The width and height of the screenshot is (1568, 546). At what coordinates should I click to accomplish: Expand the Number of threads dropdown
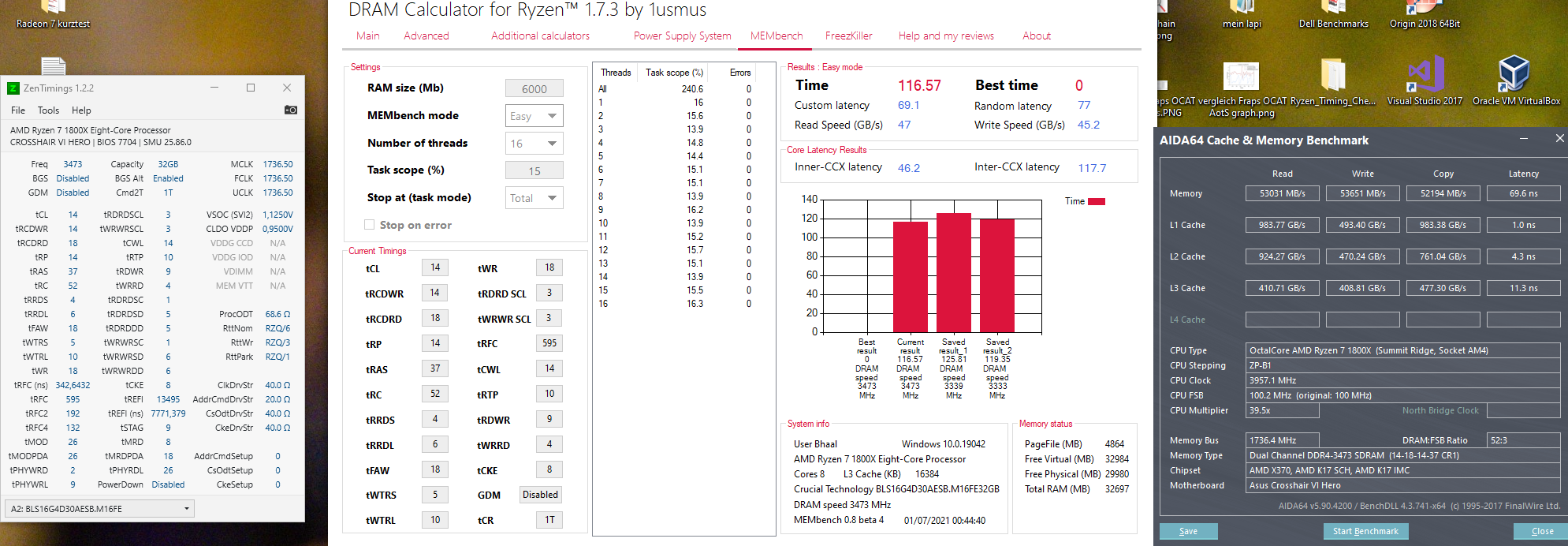(x=534, y=144)
